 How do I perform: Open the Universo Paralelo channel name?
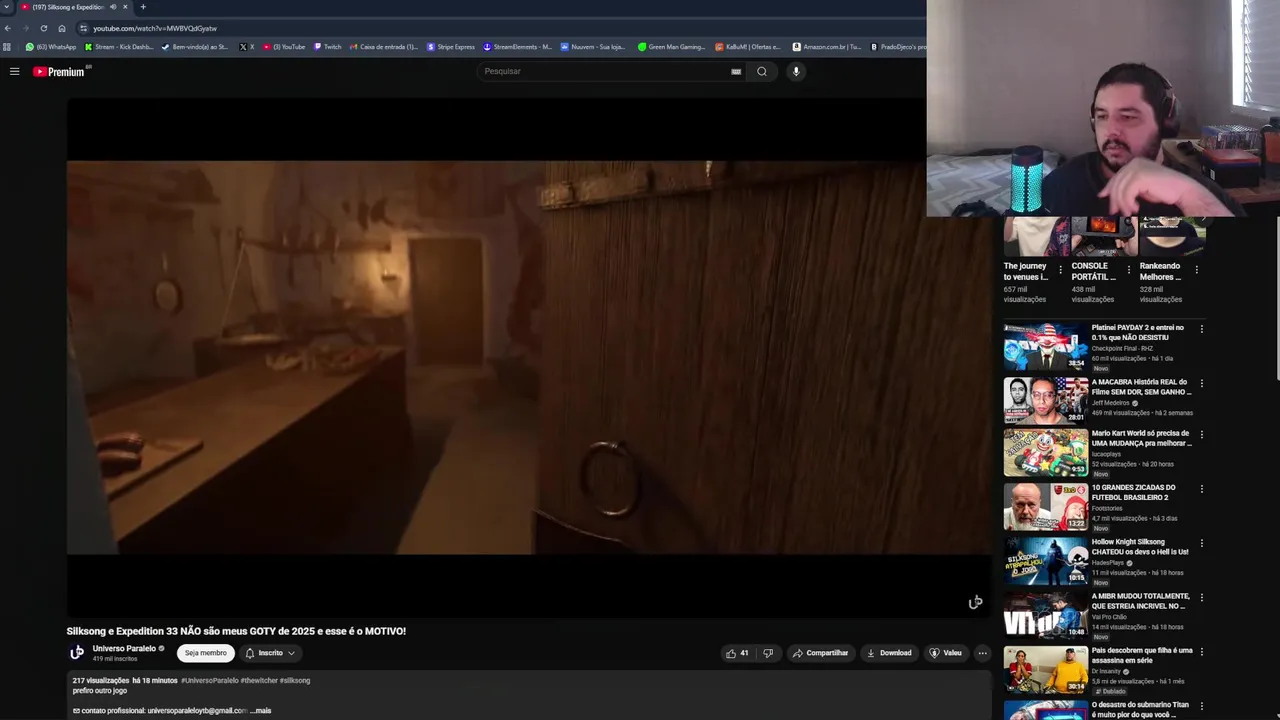124,648
